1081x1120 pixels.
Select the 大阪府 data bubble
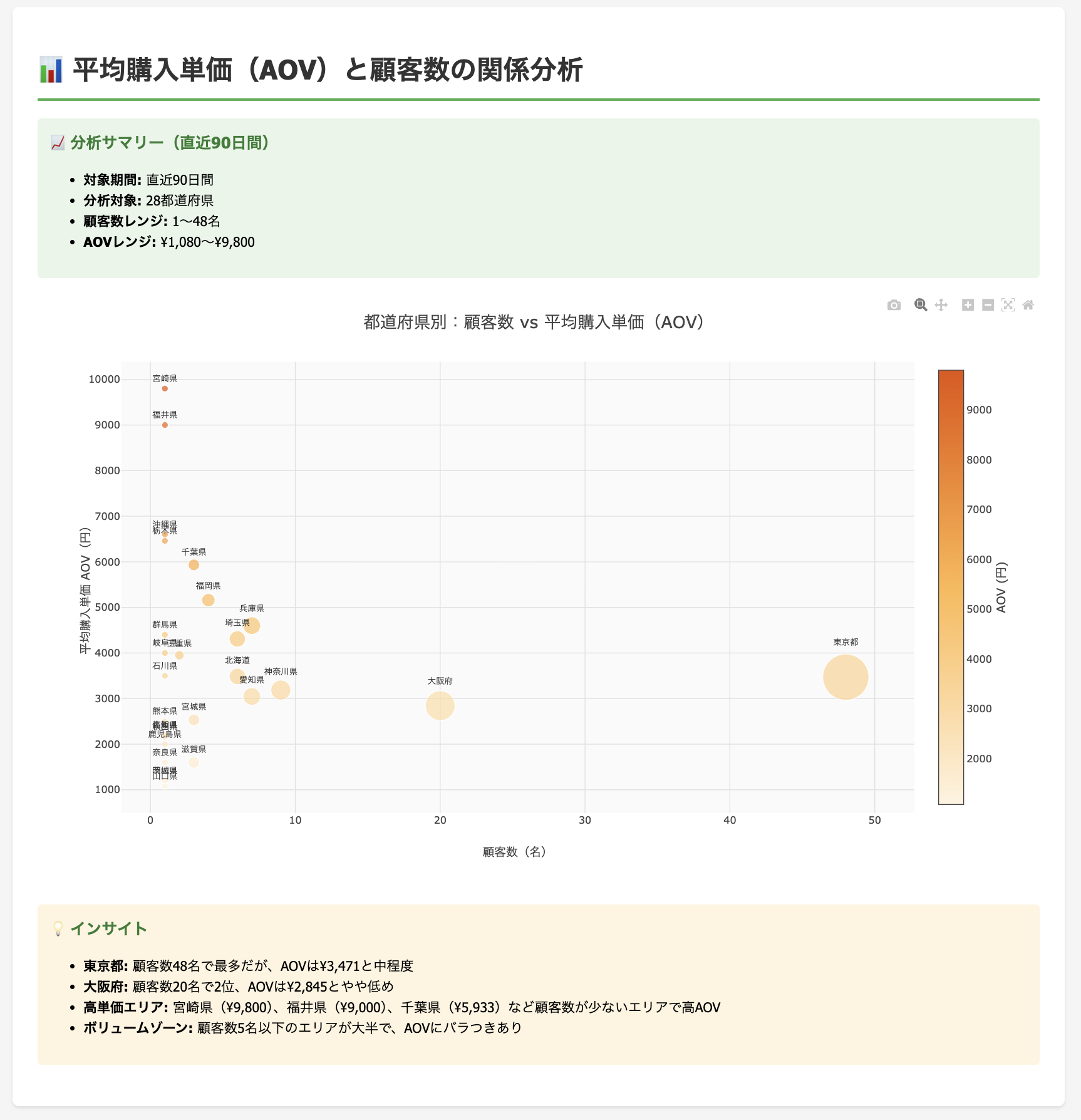click(440, 706)
